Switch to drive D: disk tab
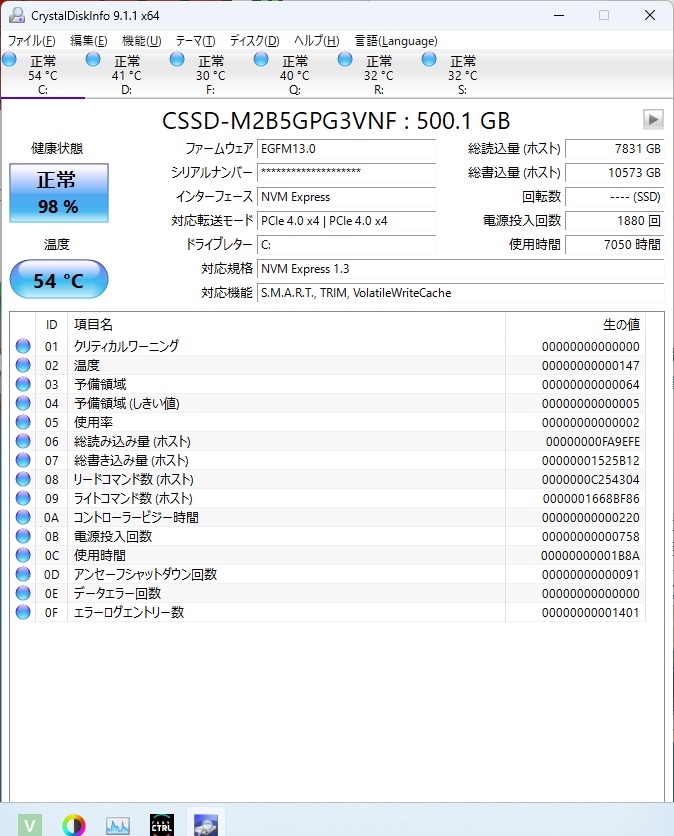The height and width of the screenshot is (836, 674). [x=126, y=75]
